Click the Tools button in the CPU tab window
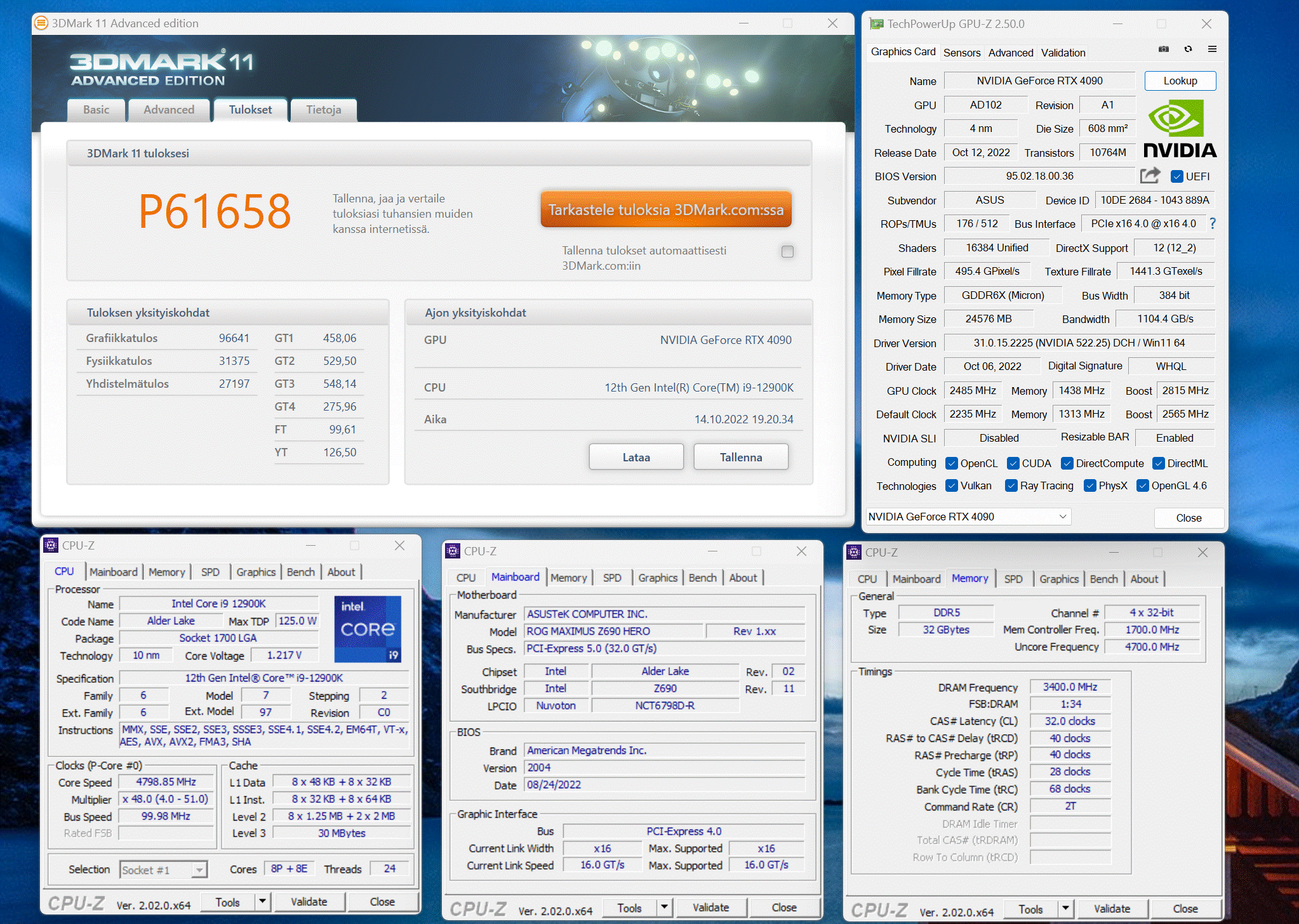Viewport: 1299px width, 924px height. [x=227, y=902]
